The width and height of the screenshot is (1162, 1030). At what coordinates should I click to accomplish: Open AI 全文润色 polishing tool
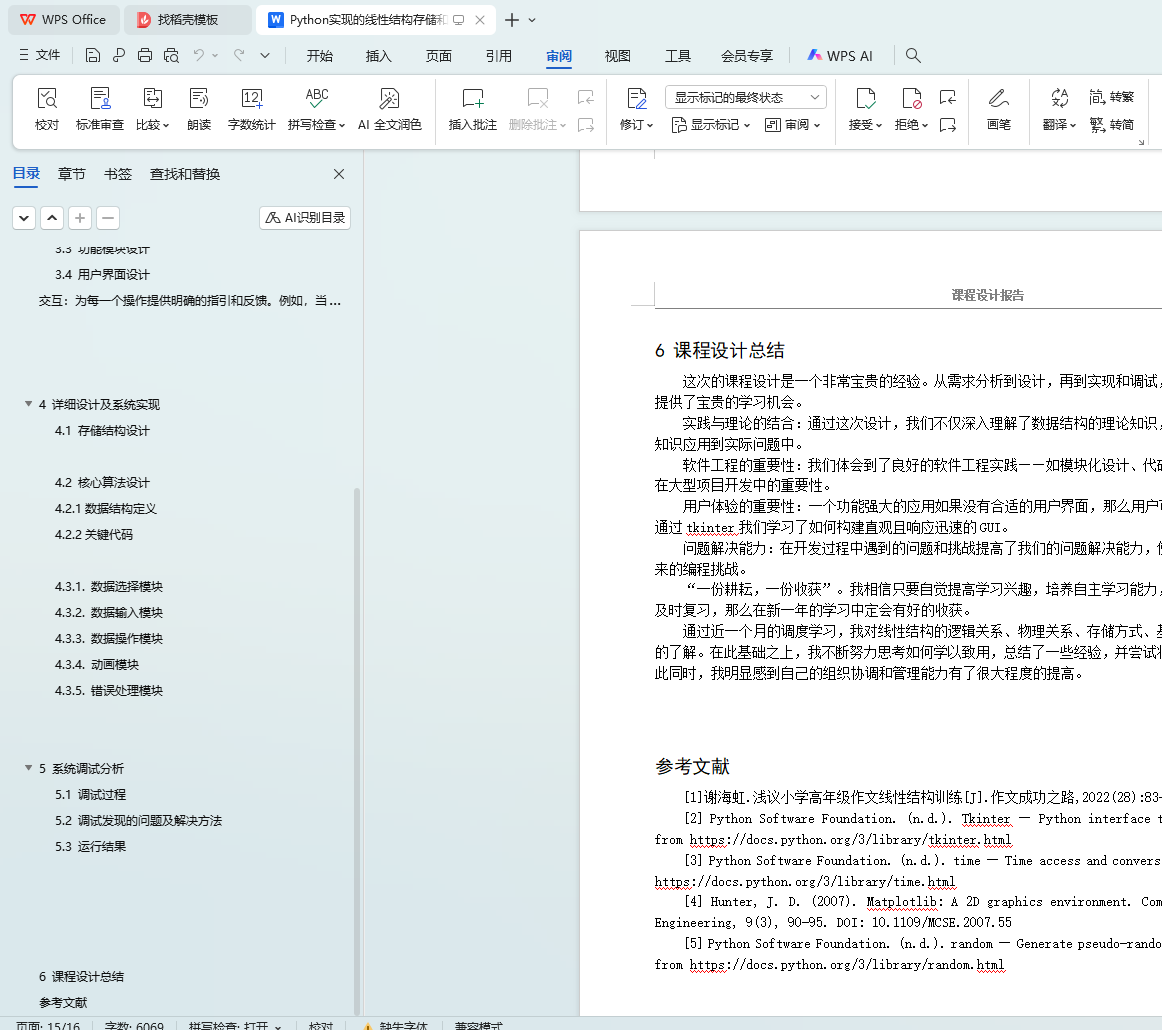coord(390,109)
